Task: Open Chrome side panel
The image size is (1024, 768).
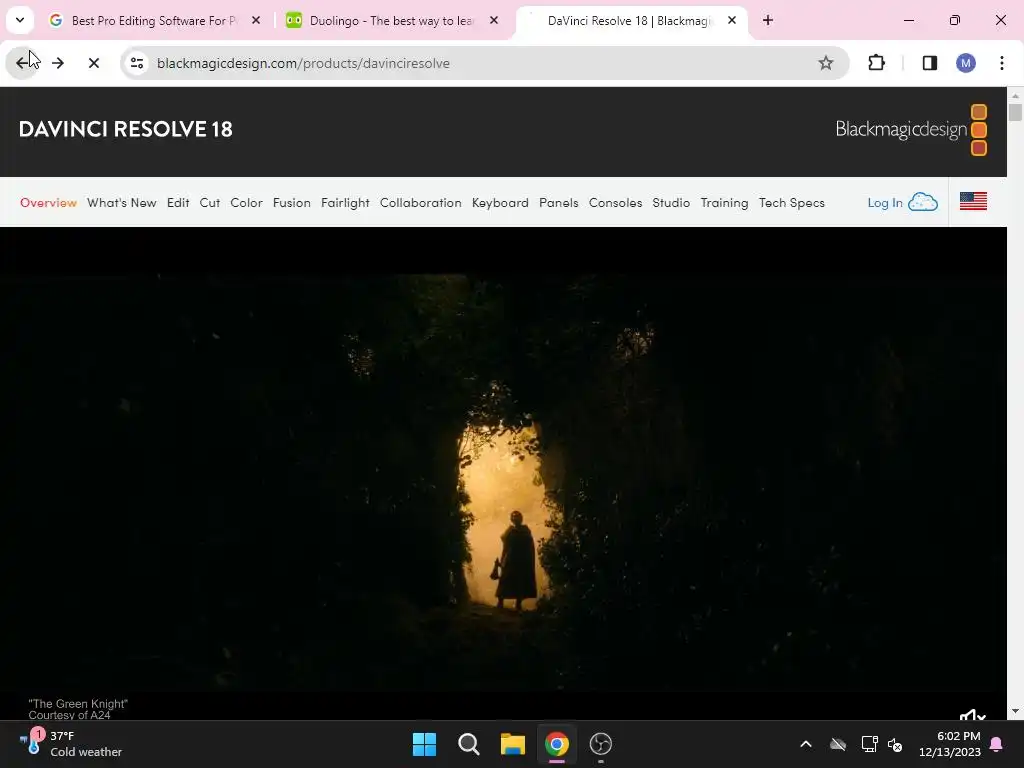Action: click(x=929, y=63)
